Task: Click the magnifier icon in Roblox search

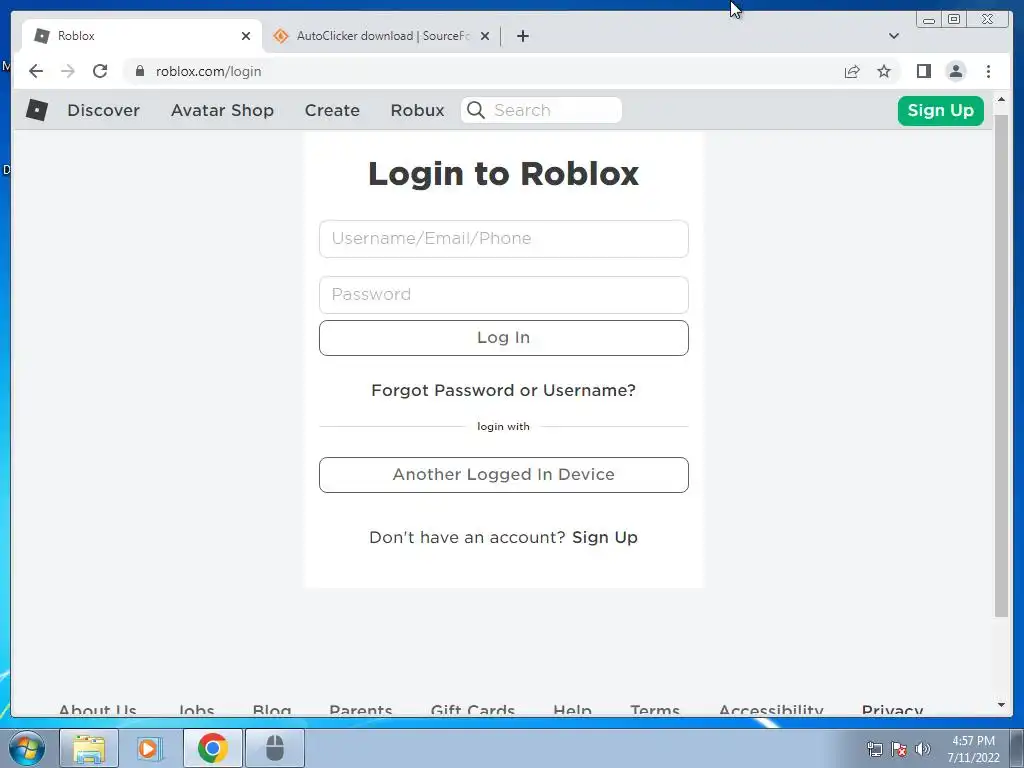Action: click(x=476, y=110)
